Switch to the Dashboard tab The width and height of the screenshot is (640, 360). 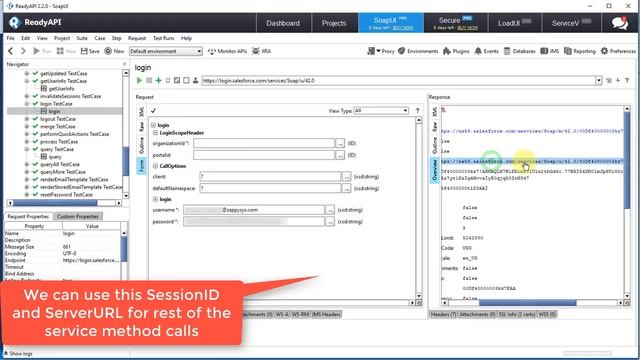click(283, 23)
